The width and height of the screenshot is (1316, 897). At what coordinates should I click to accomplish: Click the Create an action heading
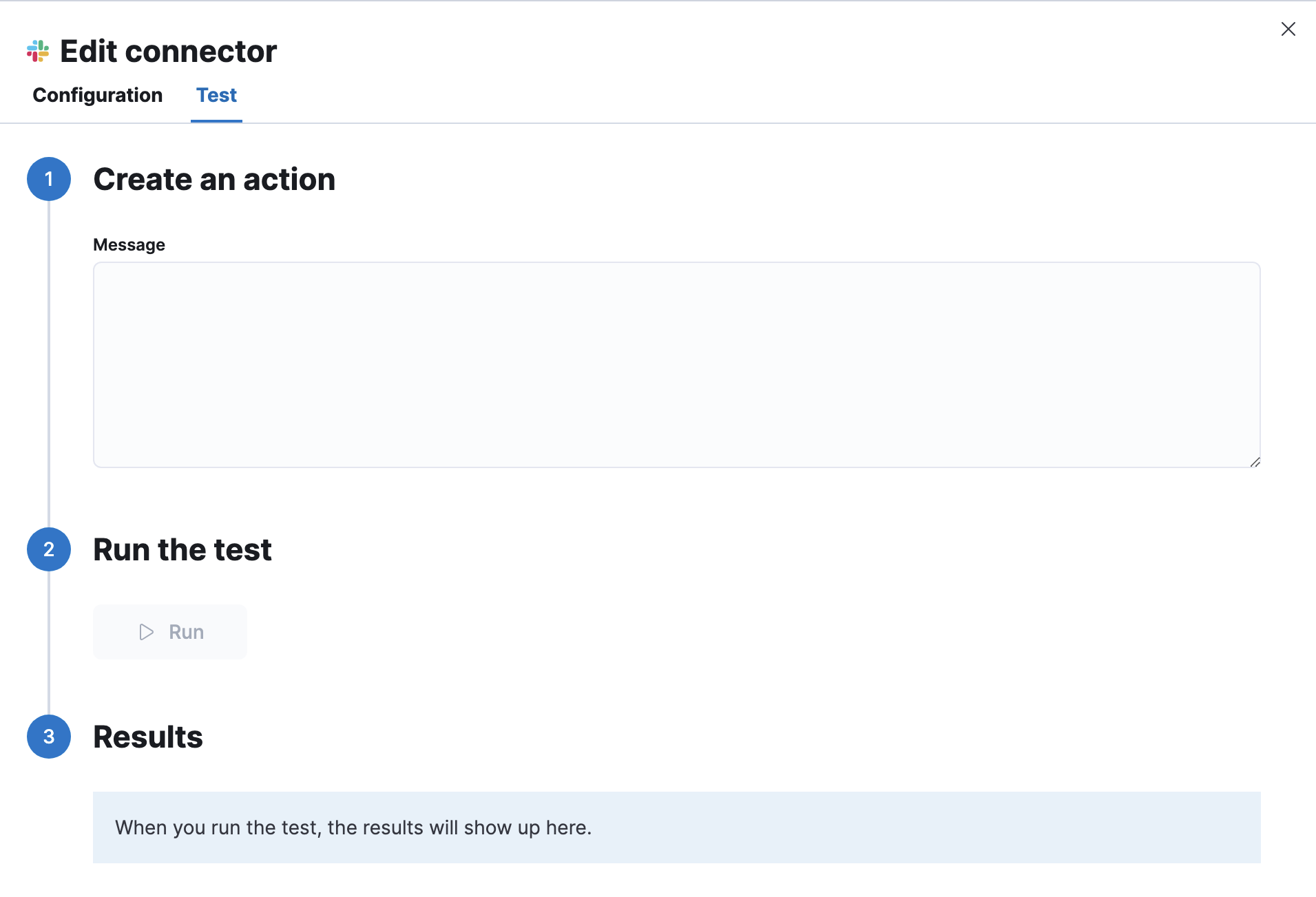[x=214, y=179]
